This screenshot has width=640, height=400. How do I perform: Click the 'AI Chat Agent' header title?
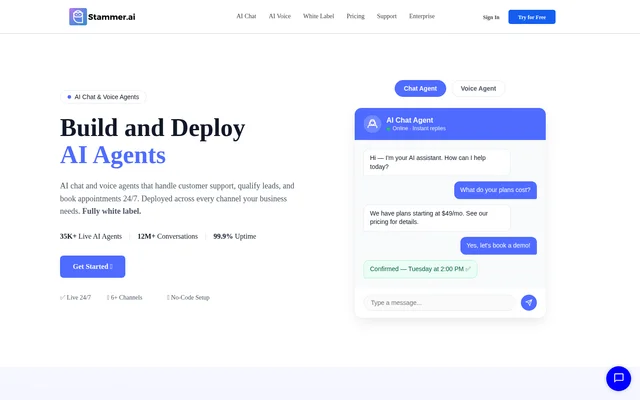click(x=409, y=120)
